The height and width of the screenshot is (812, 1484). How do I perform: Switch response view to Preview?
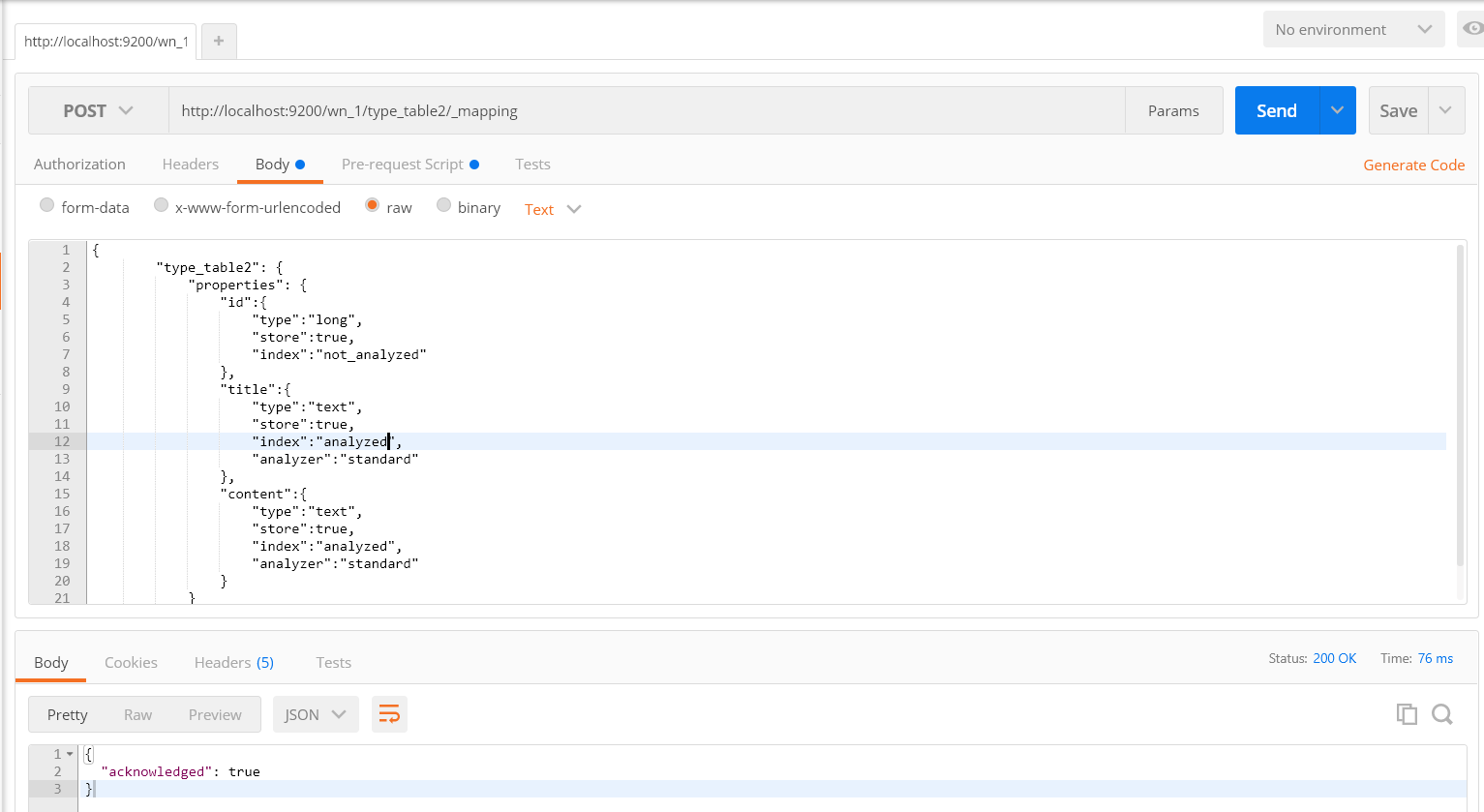click(x=215, y=714)
